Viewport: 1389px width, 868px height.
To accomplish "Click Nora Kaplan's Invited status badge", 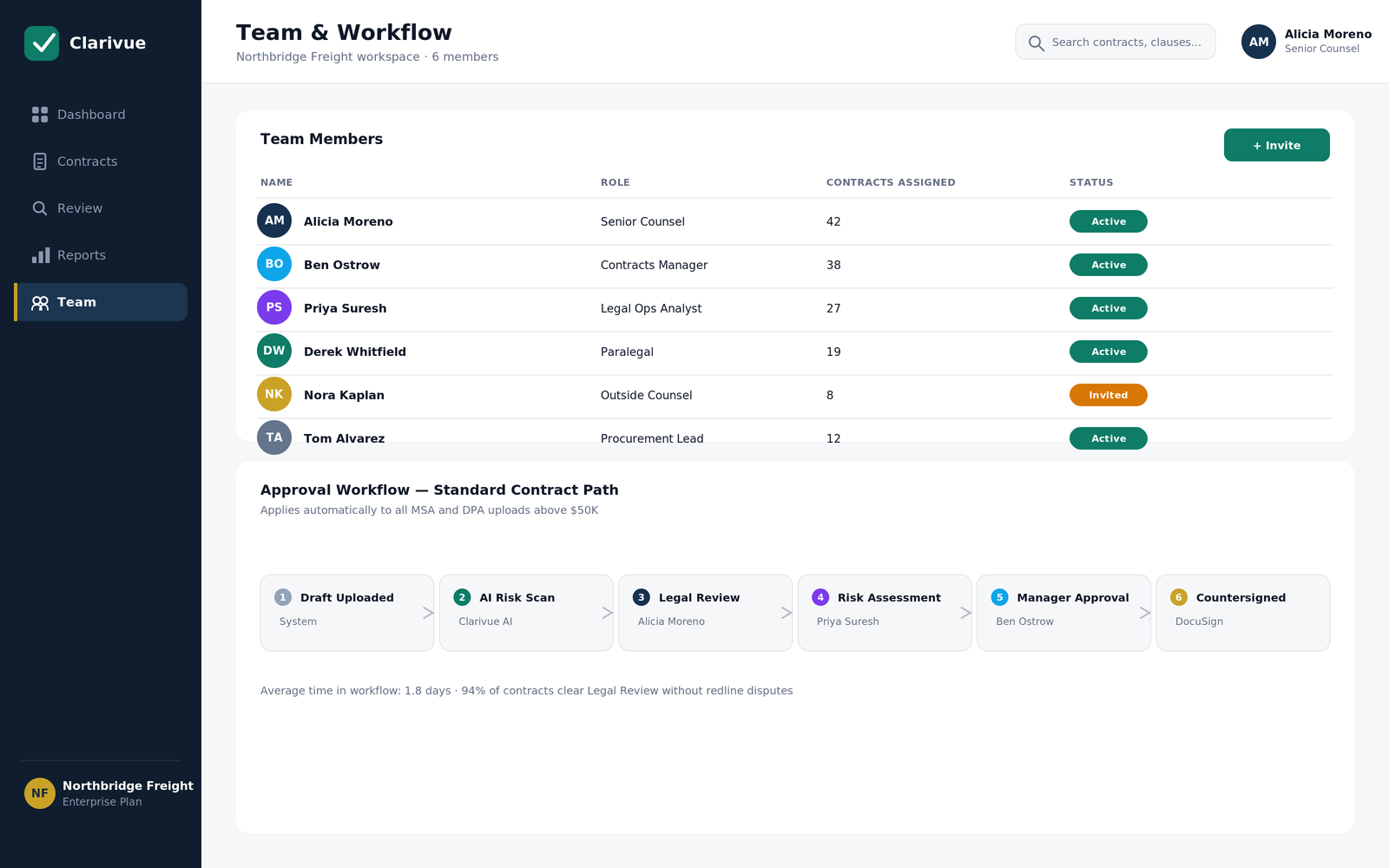I will pyautogui.click(x=1109, y=395).
